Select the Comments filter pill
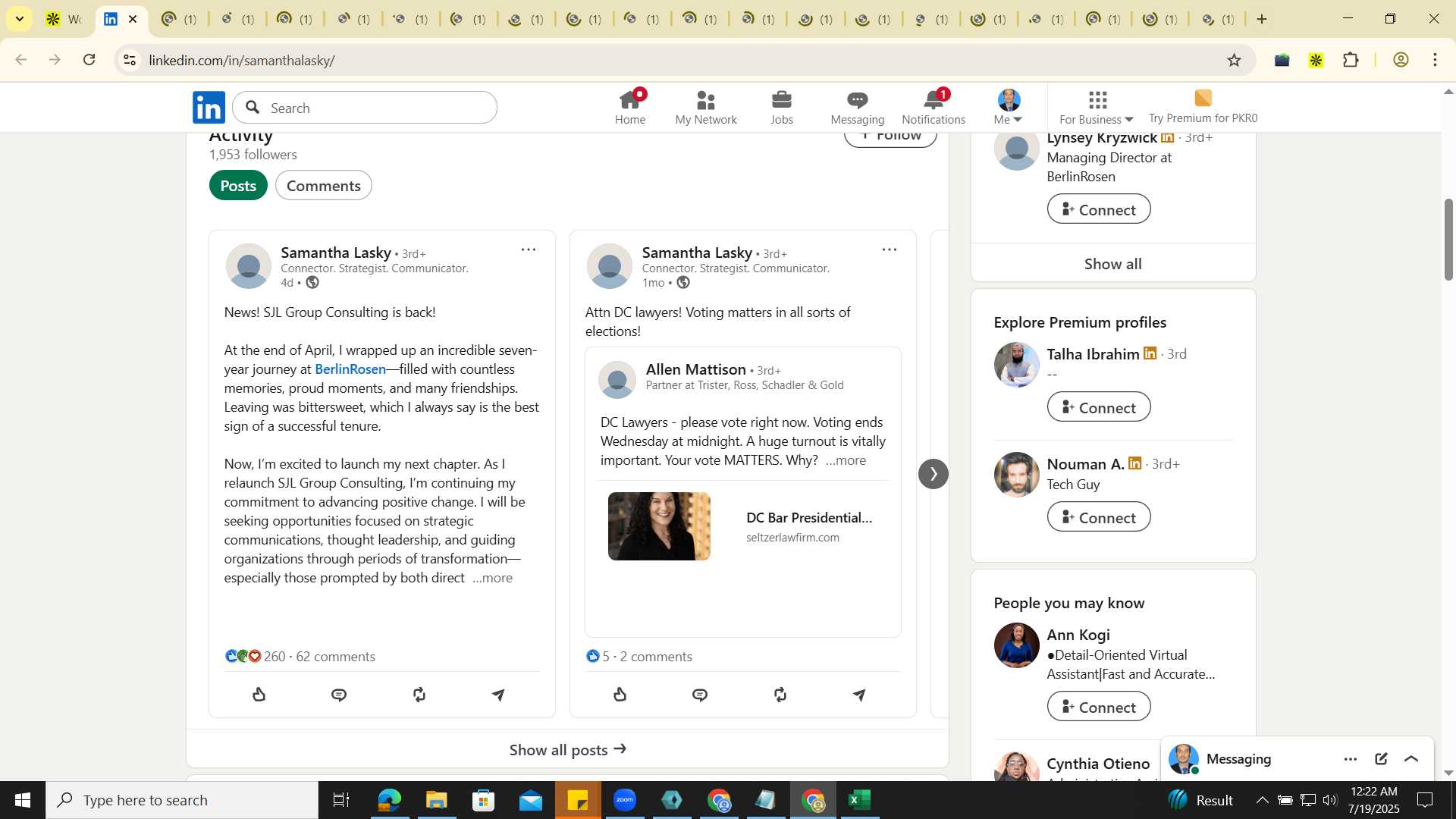The width and height of the screenshot is (1456, 819). (324, 186)
